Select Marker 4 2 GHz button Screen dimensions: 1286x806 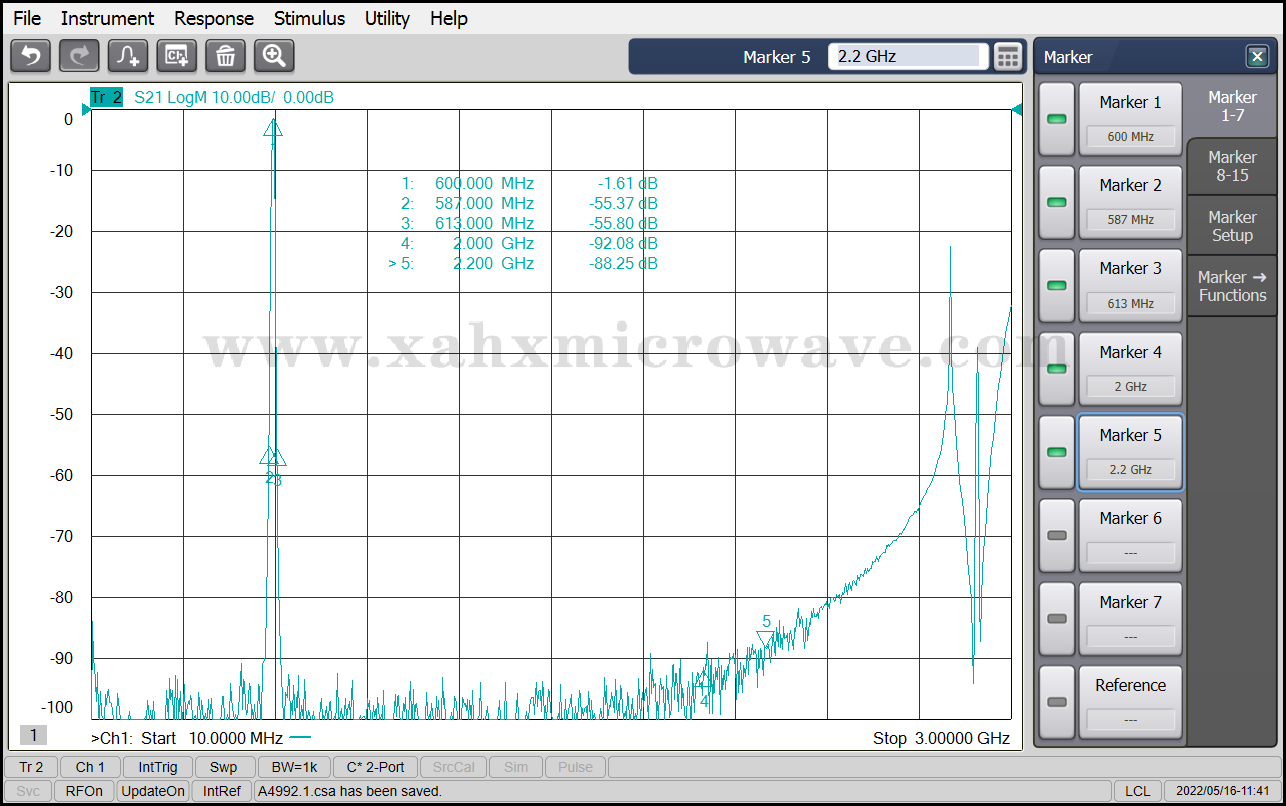tap(1130, 369)
